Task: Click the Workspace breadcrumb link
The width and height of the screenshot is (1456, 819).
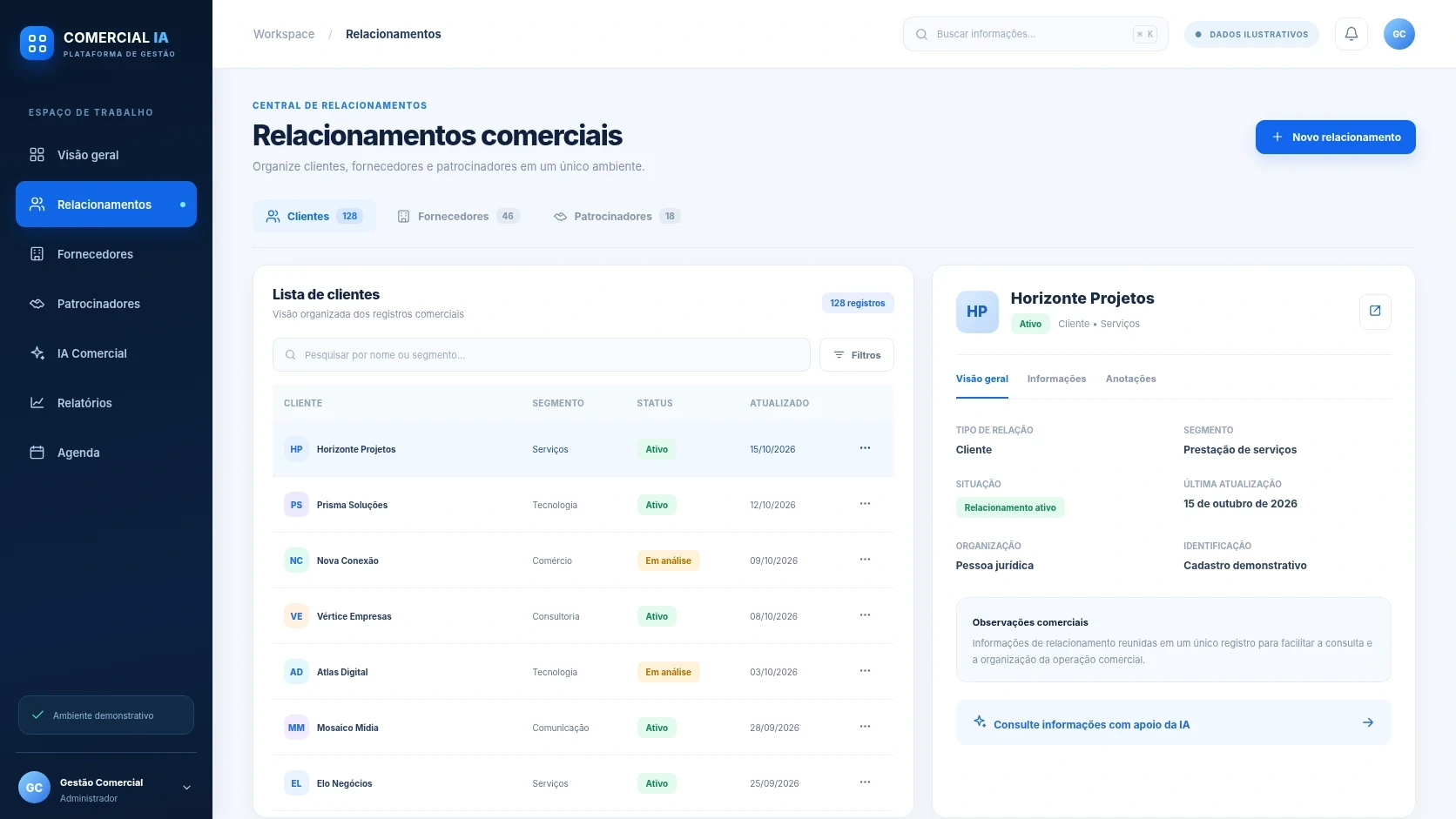Action: click(x=284, y=34)
